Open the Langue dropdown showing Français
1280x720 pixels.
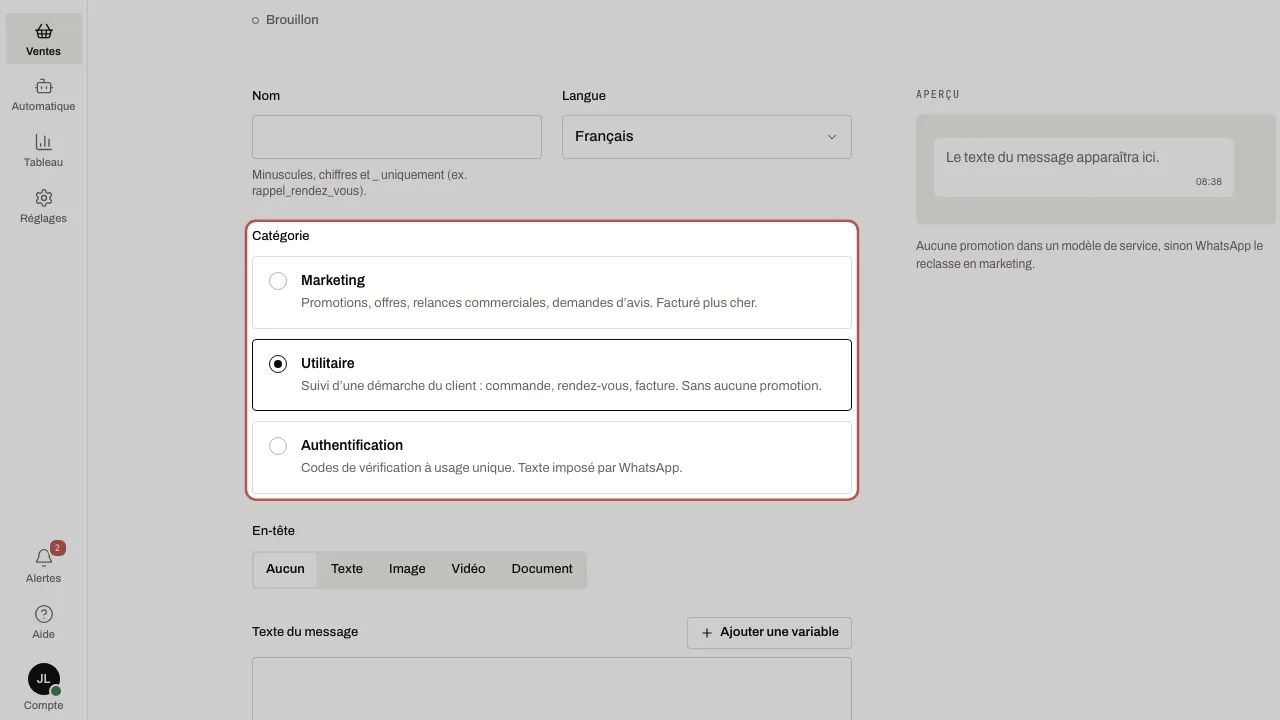coord(707,137)
